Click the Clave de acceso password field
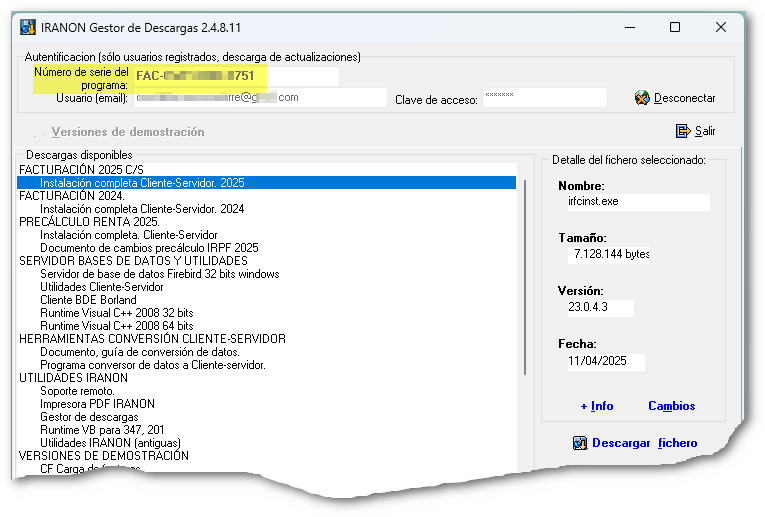This screenshot has height=517, width=765. tap(544, 97)
